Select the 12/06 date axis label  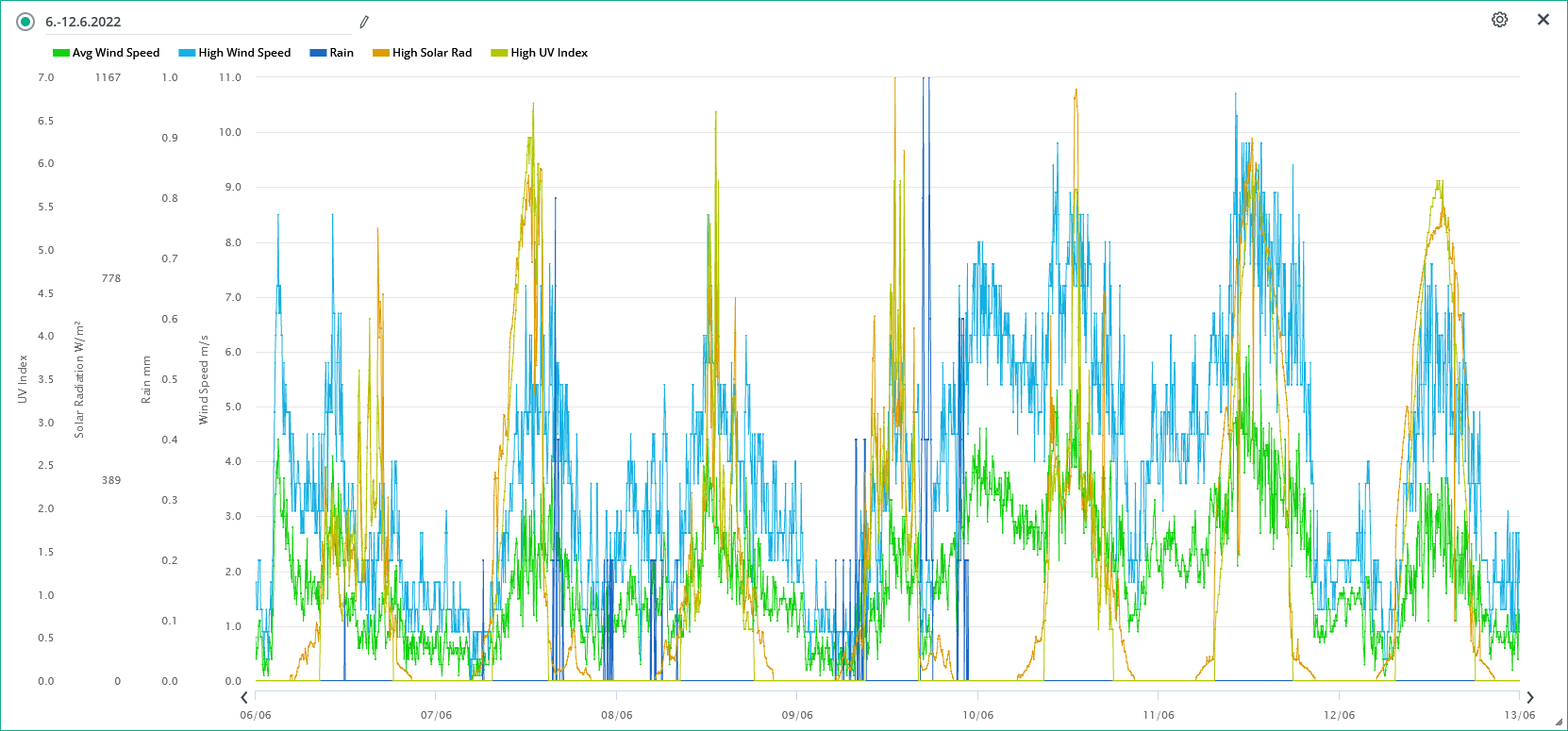click(1339, 715)
